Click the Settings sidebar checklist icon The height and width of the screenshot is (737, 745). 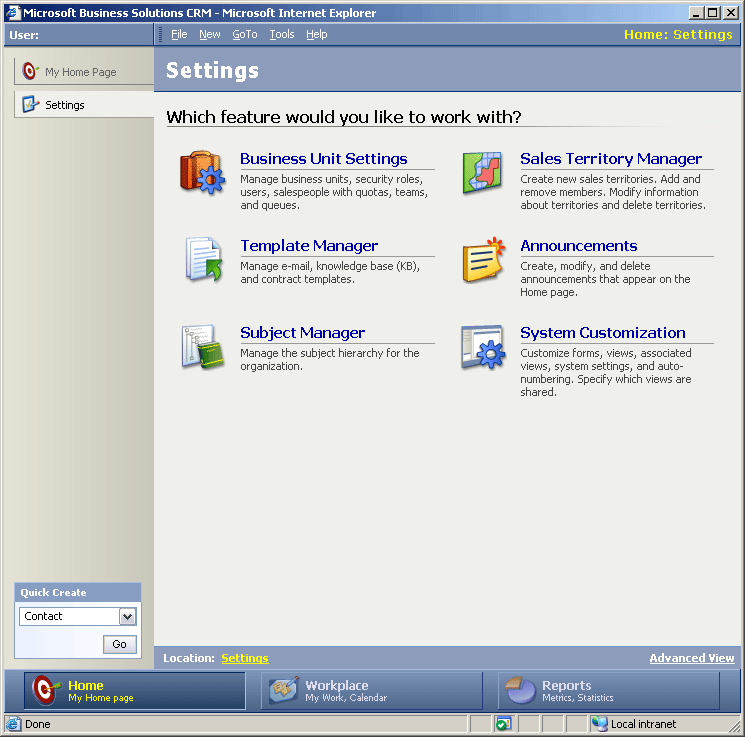30,104
